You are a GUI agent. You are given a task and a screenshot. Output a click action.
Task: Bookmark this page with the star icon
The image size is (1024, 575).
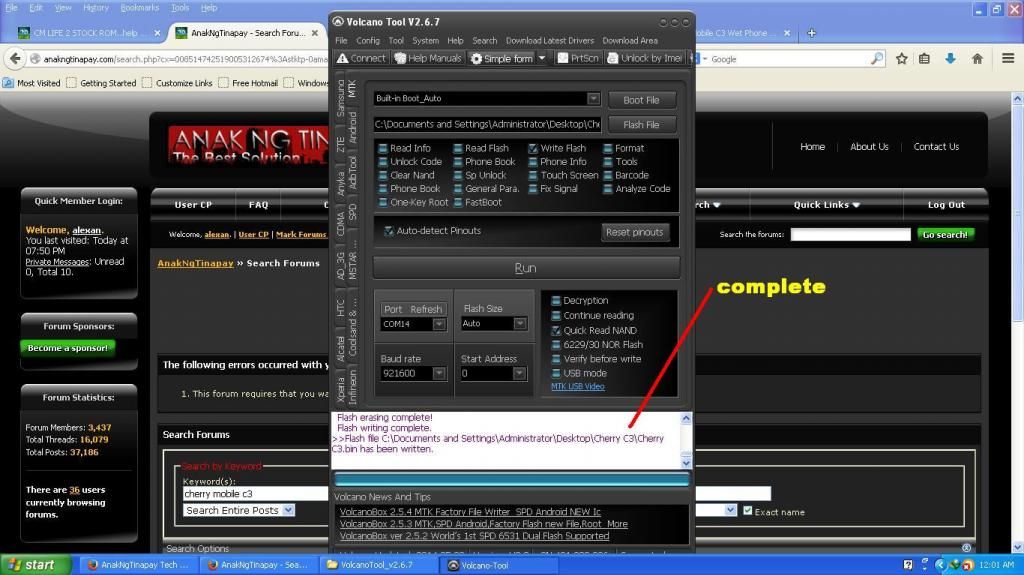pyautogui.click(x=902, y=59)
